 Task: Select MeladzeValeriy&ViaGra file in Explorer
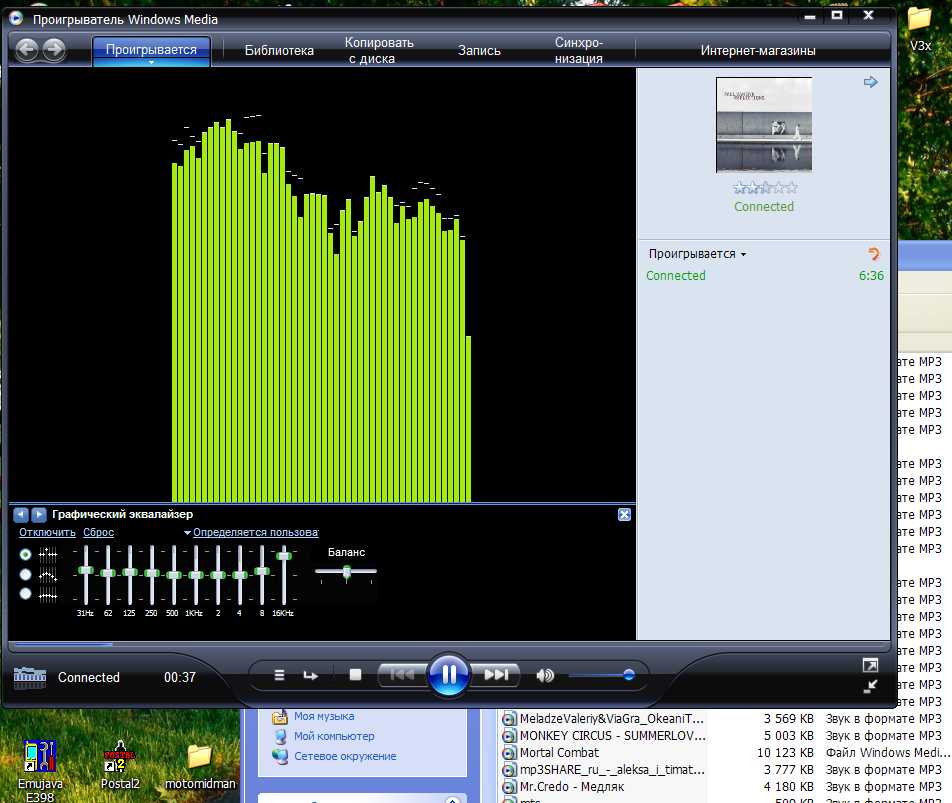tap(611, 719)
